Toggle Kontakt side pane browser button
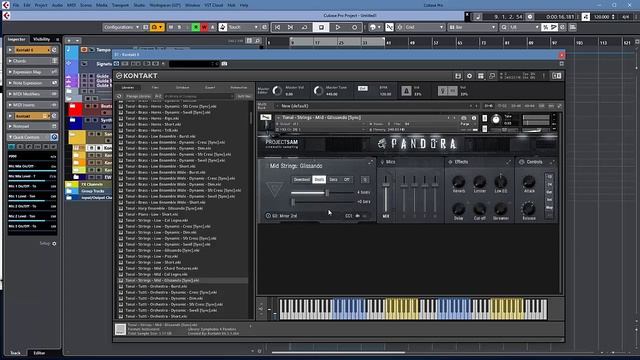The height and width of the screenshot is (360, 640). 556,76
